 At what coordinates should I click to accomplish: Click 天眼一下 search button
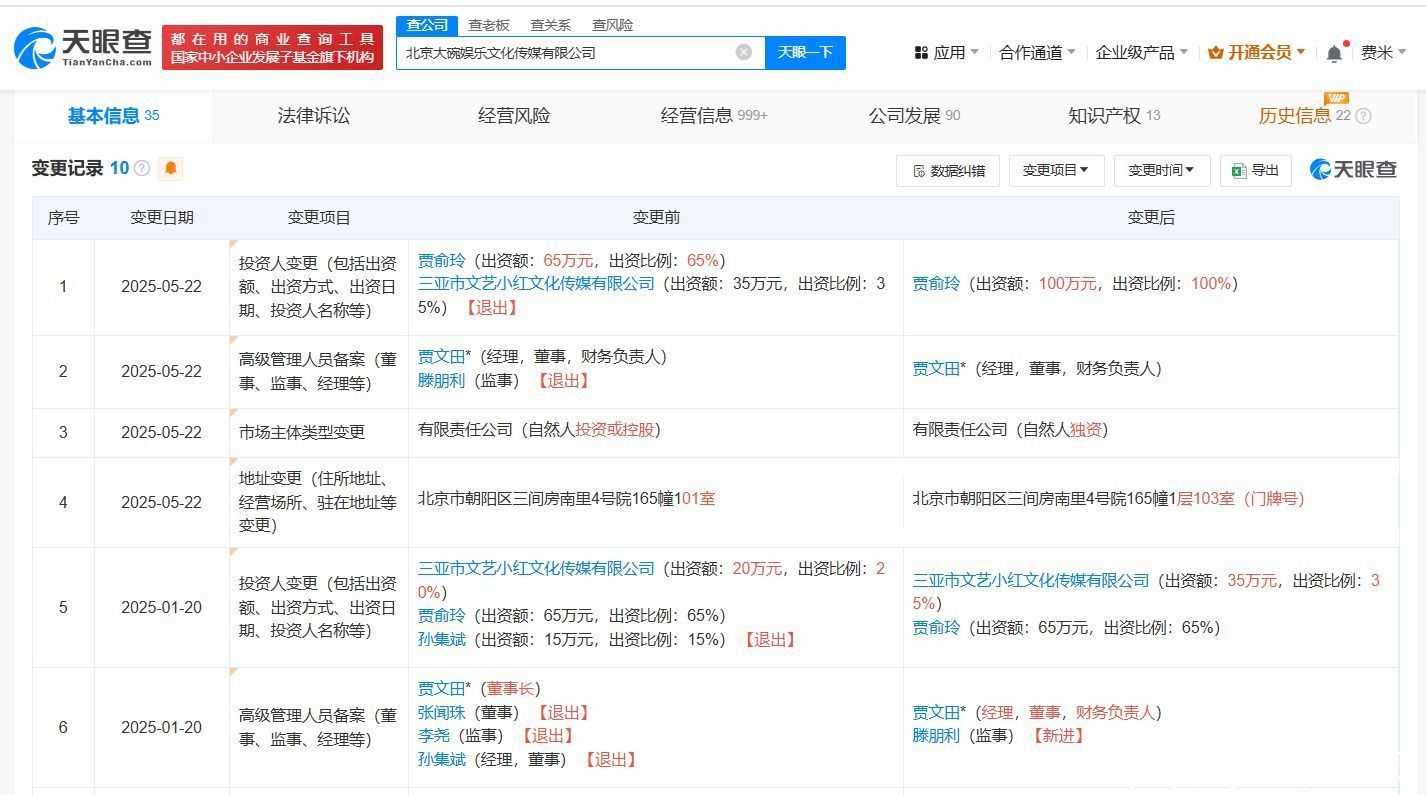tap(805, 52)
